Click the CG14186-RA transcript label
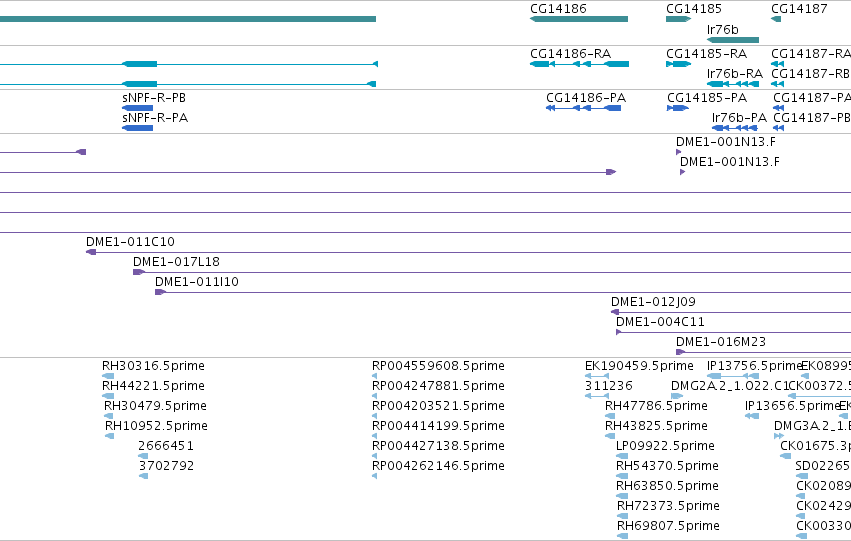This screenshot has height=541, width=851. pos(570,54)
